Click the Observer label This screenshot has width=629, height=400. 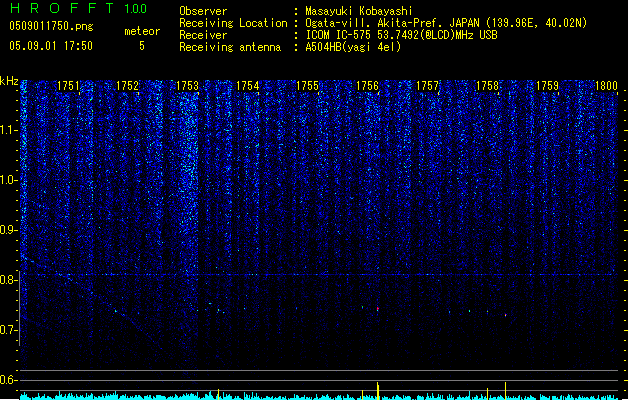203,11
